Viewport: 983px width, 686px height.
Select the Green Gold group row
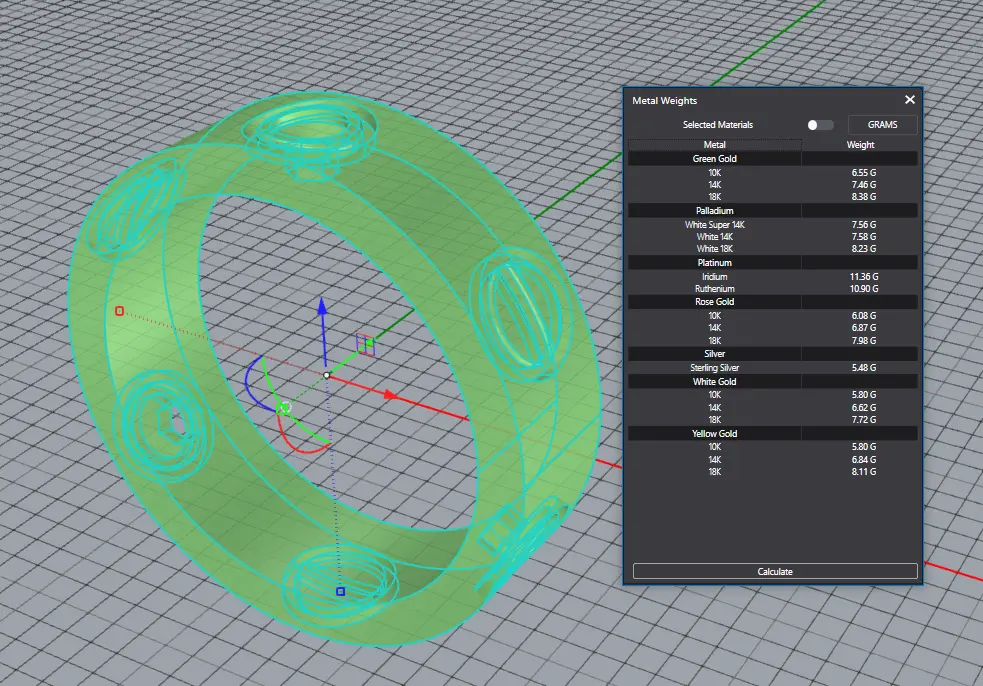point(773,159)
